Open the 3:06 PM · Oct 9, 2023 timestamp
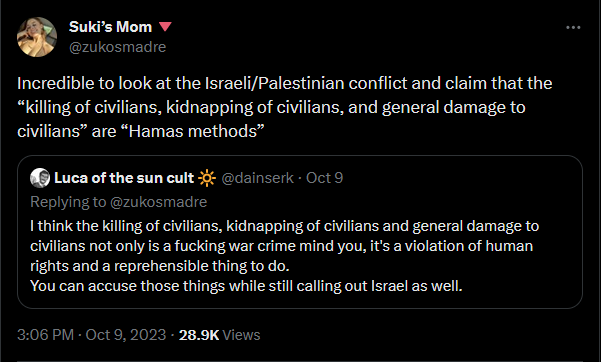Screen dimensions: 601x362 92,335
